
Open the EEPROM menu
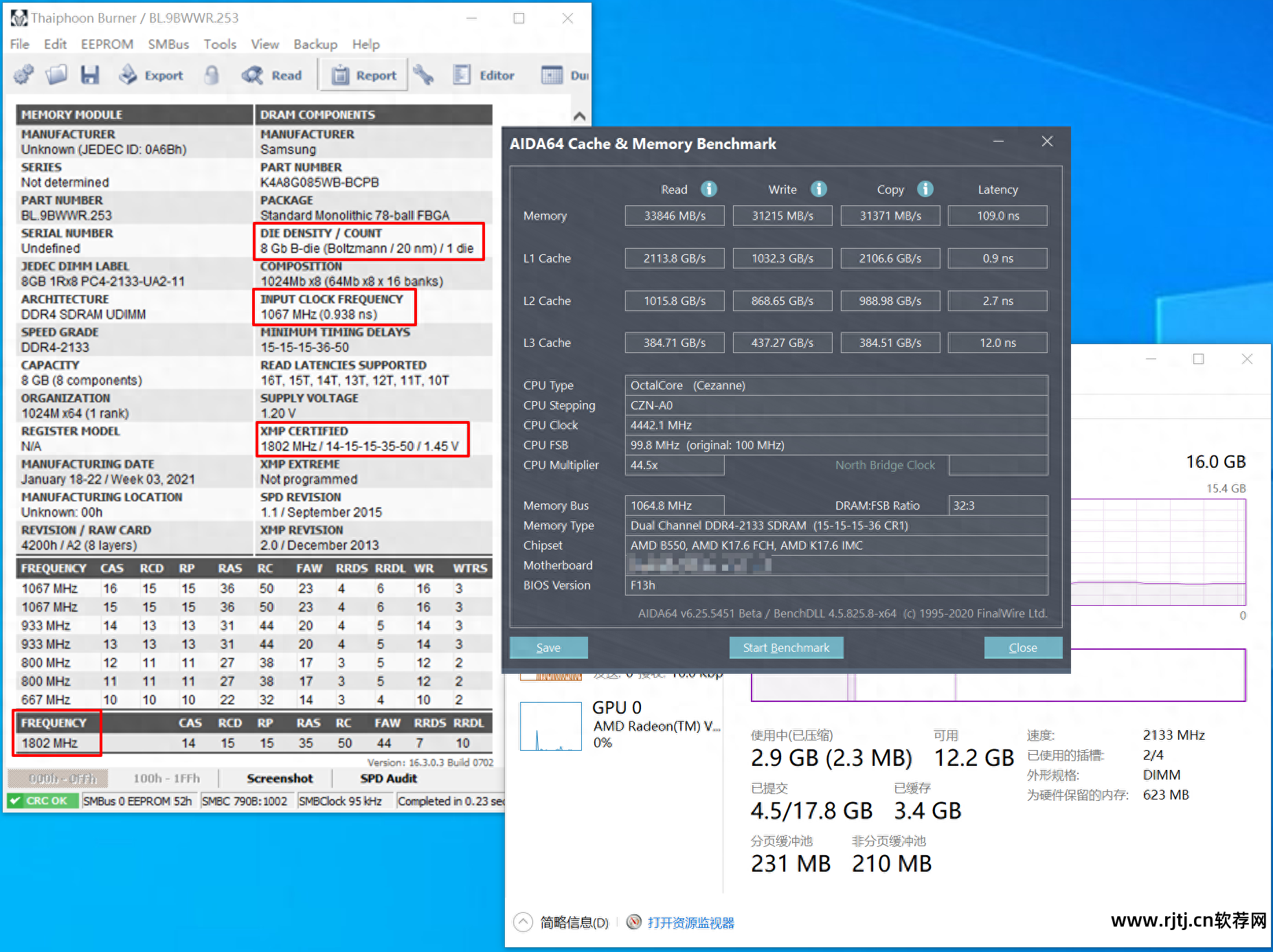tap(107, 44)
